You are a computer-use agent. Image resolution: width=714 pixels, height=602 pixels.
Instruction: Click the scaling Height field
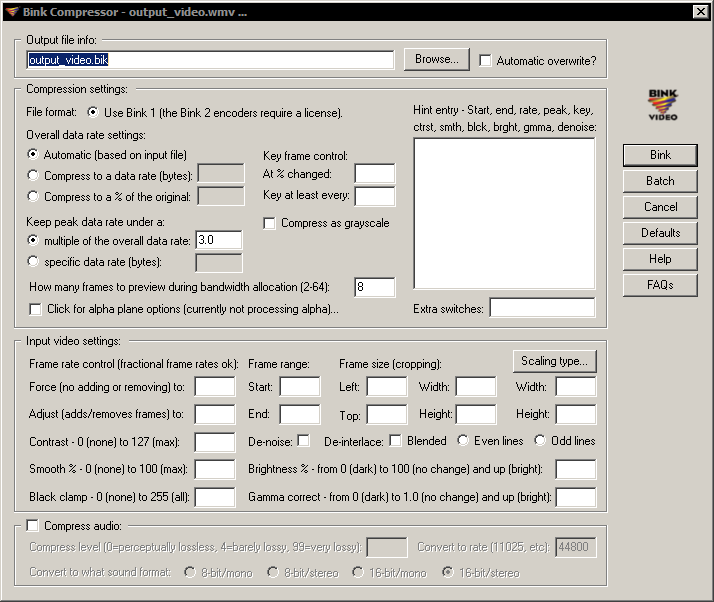[576, 414]
